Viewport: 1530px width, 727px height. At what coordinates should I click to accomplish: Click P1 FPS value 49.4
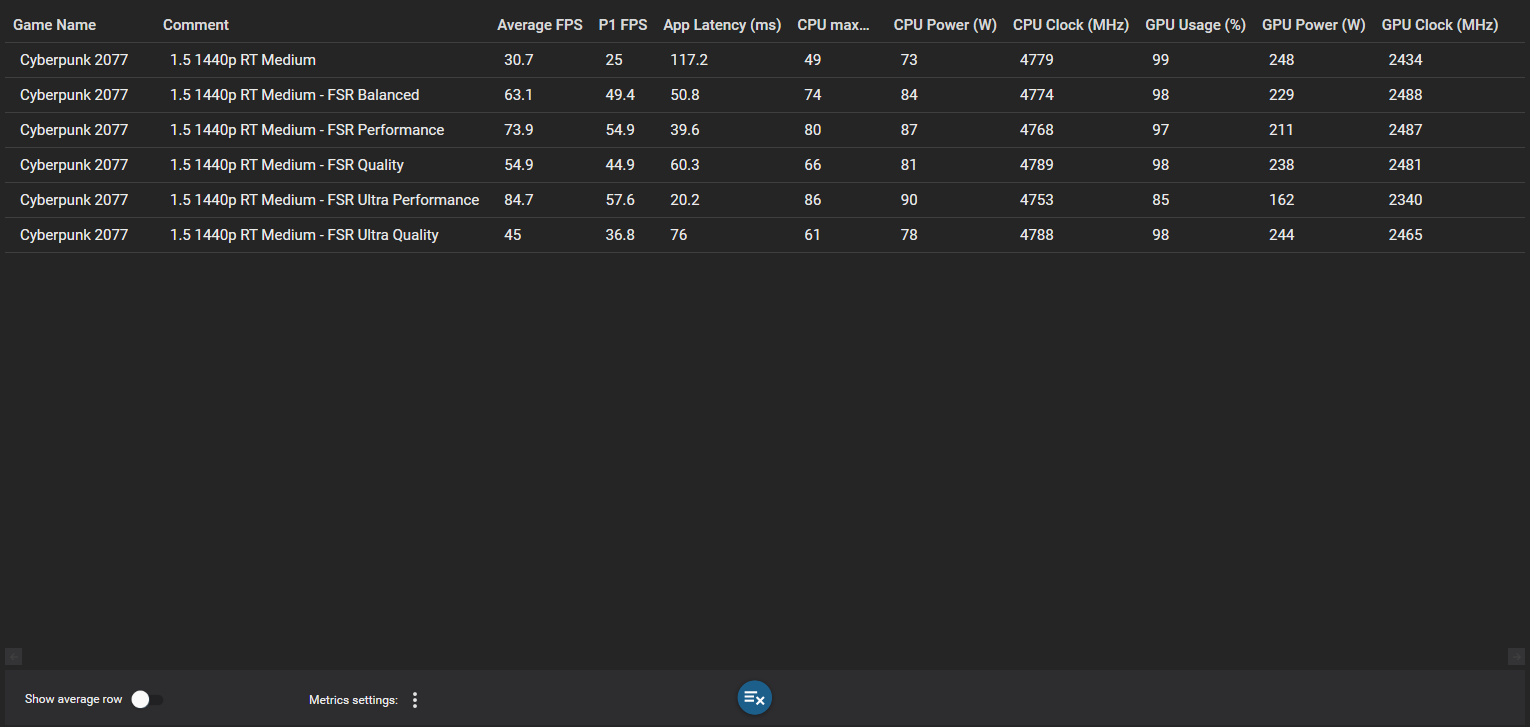coord(620,95)
